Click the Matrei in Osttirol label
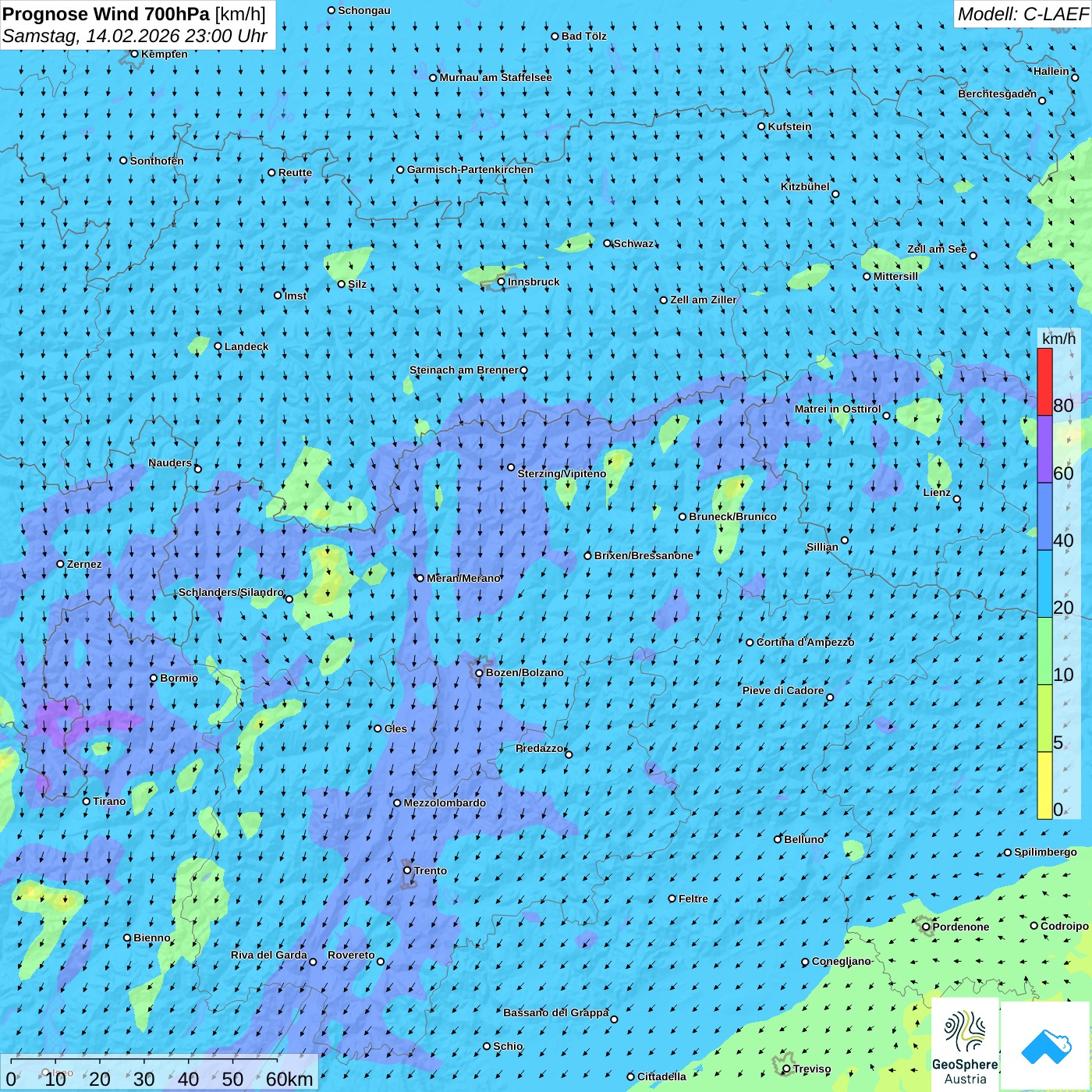Viewport: 1092px width, 1092px height. coord(837,409)
